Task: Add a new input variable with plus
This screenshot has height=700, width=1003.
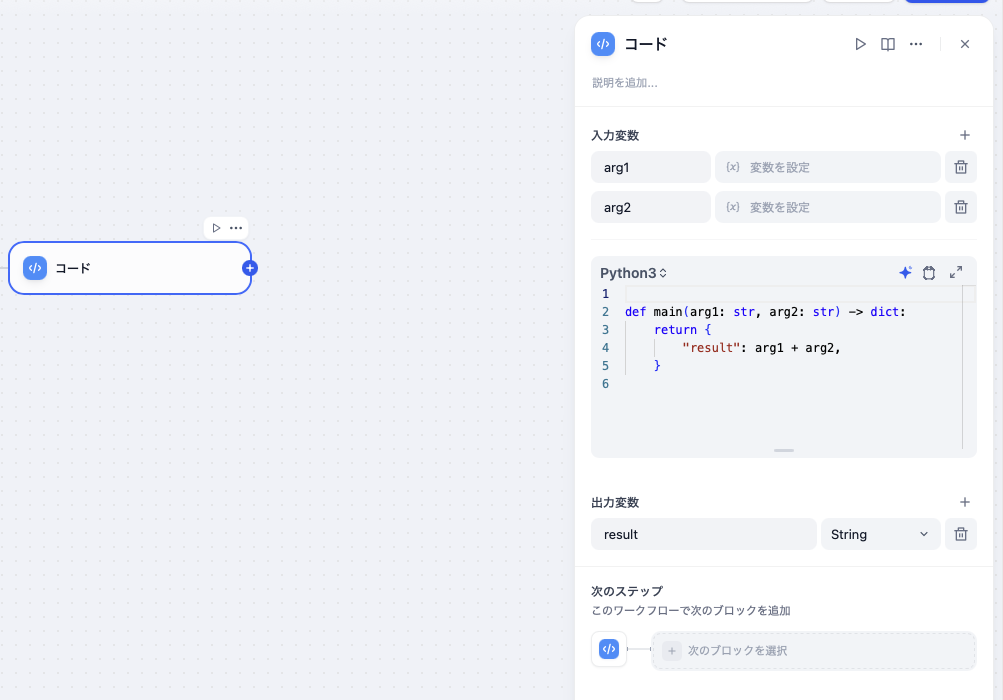Action: coord(965,135)
